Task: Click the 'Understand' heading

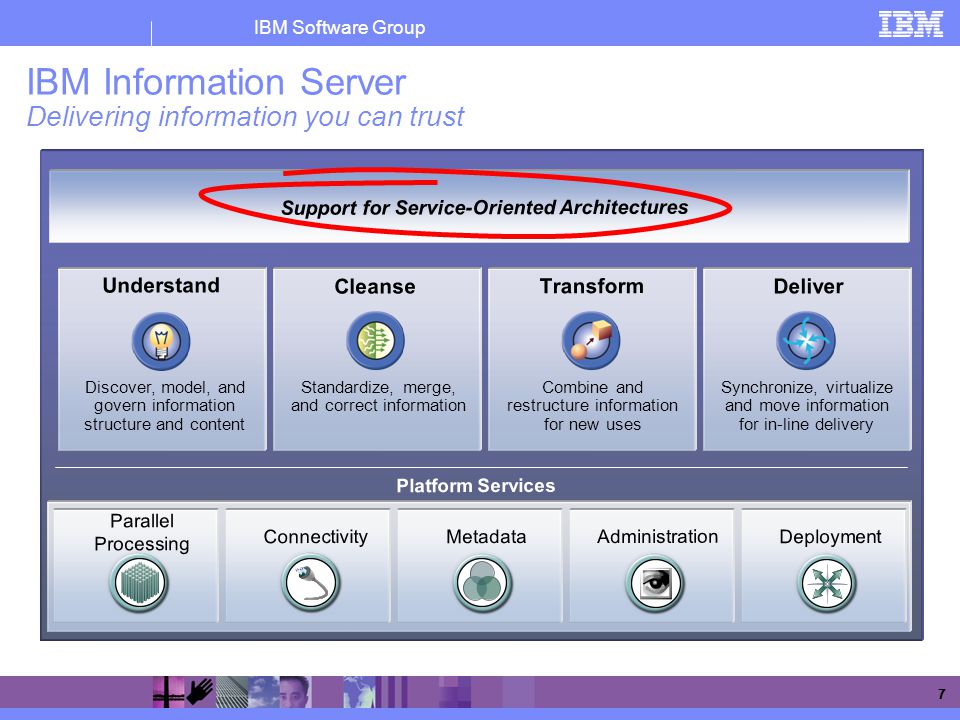Action: pos(161,285)
